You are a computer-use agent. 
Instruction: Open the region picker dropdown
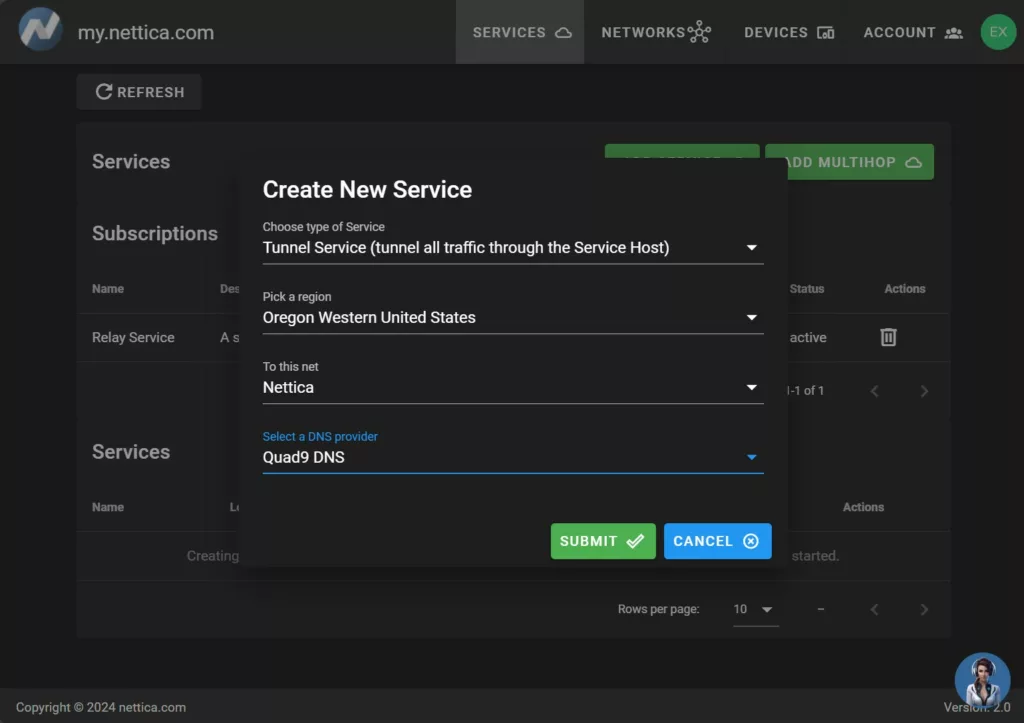pyautogui.click(x=752, y=317)
